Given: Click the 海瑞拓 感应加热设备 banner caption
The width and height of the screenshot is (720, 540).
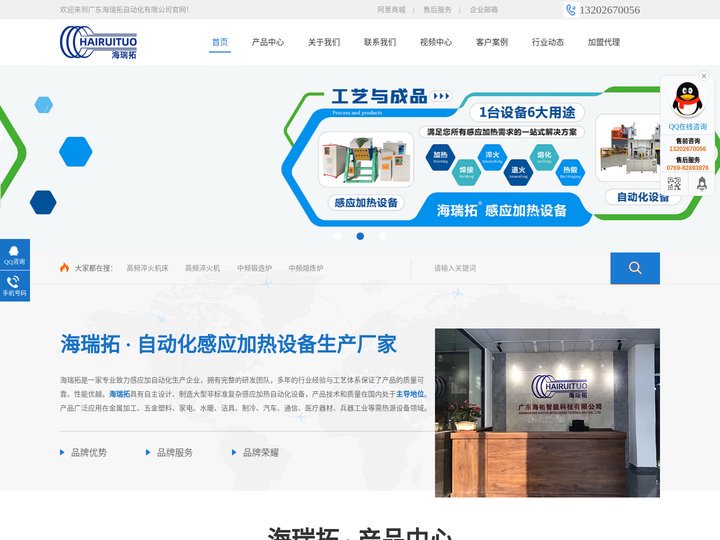Looking at the screenshot, I should [x=501, y=211].
